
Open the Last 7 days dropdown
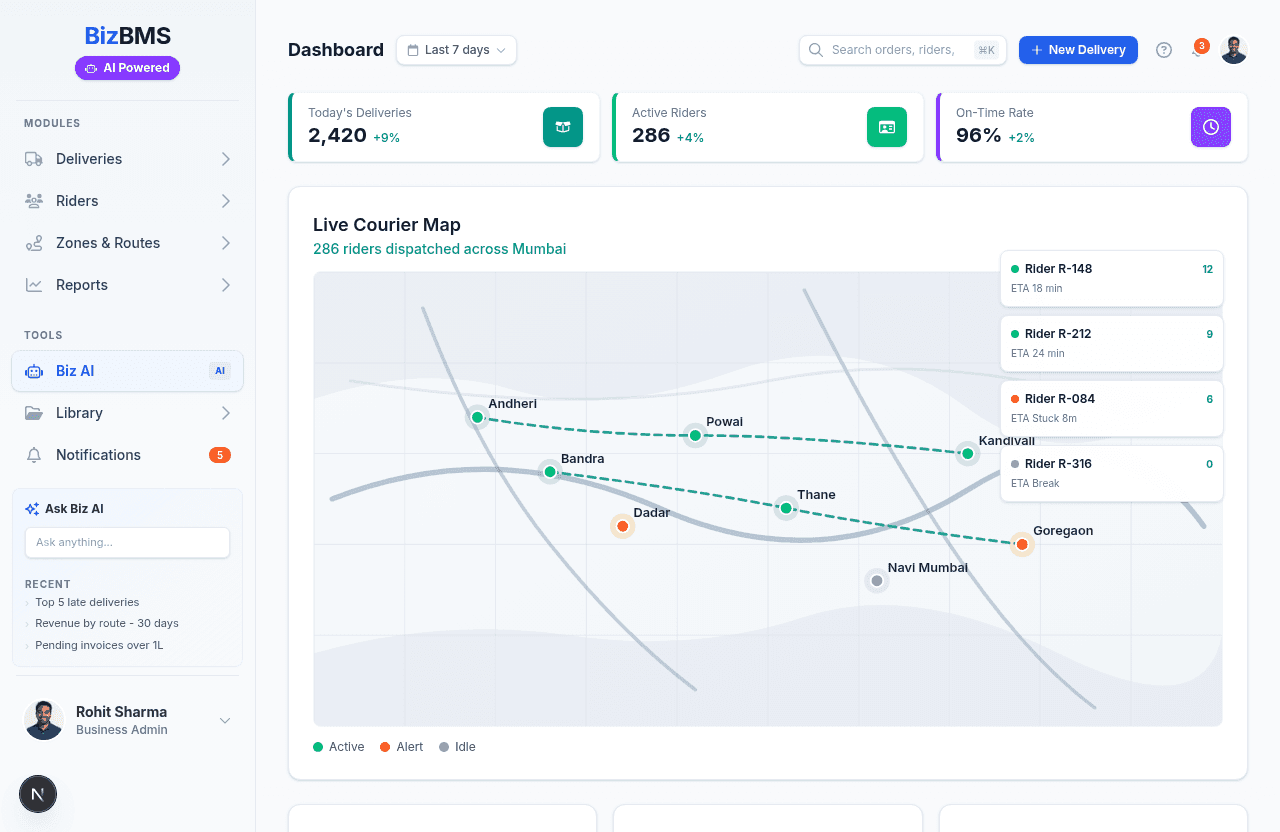tap(456, 50)
